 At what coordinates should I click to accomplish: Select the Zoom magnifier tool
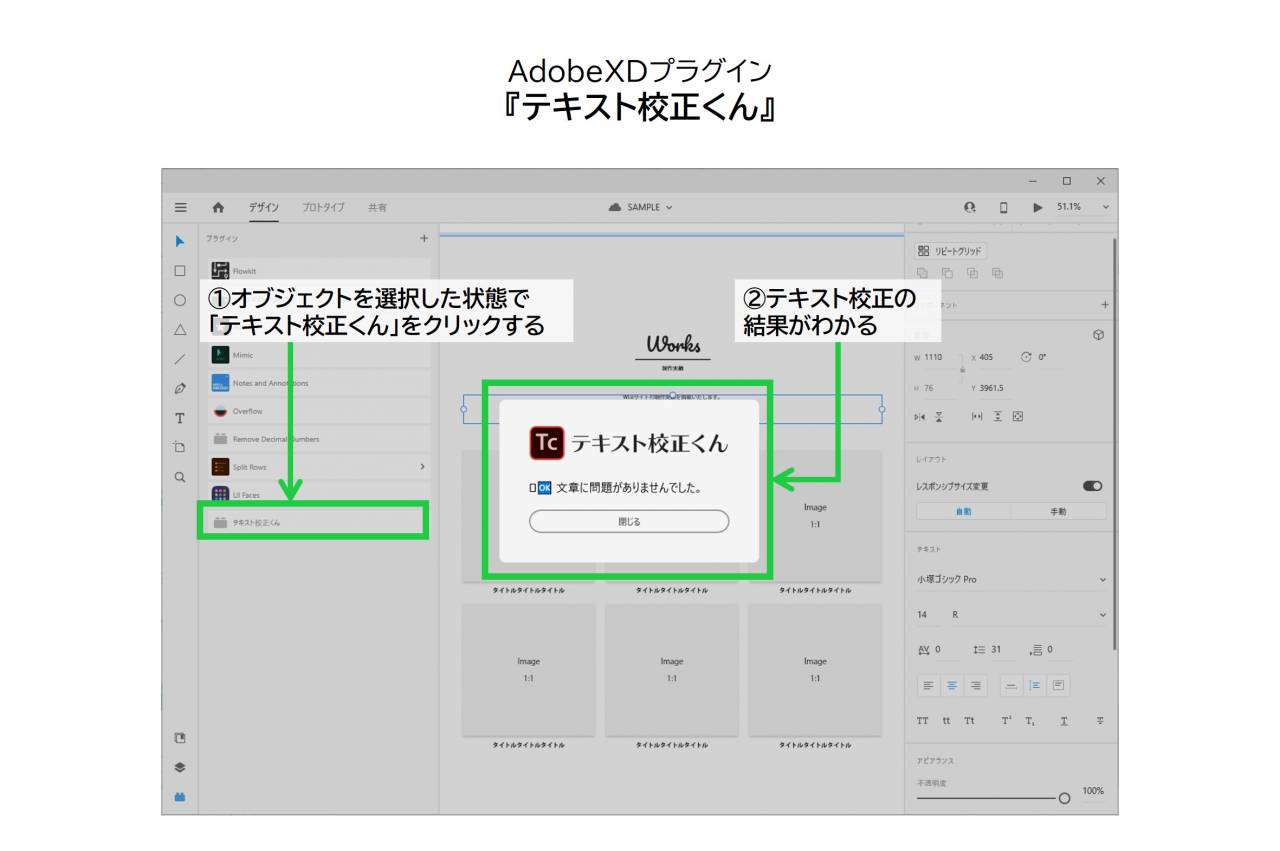coord(180,477)
